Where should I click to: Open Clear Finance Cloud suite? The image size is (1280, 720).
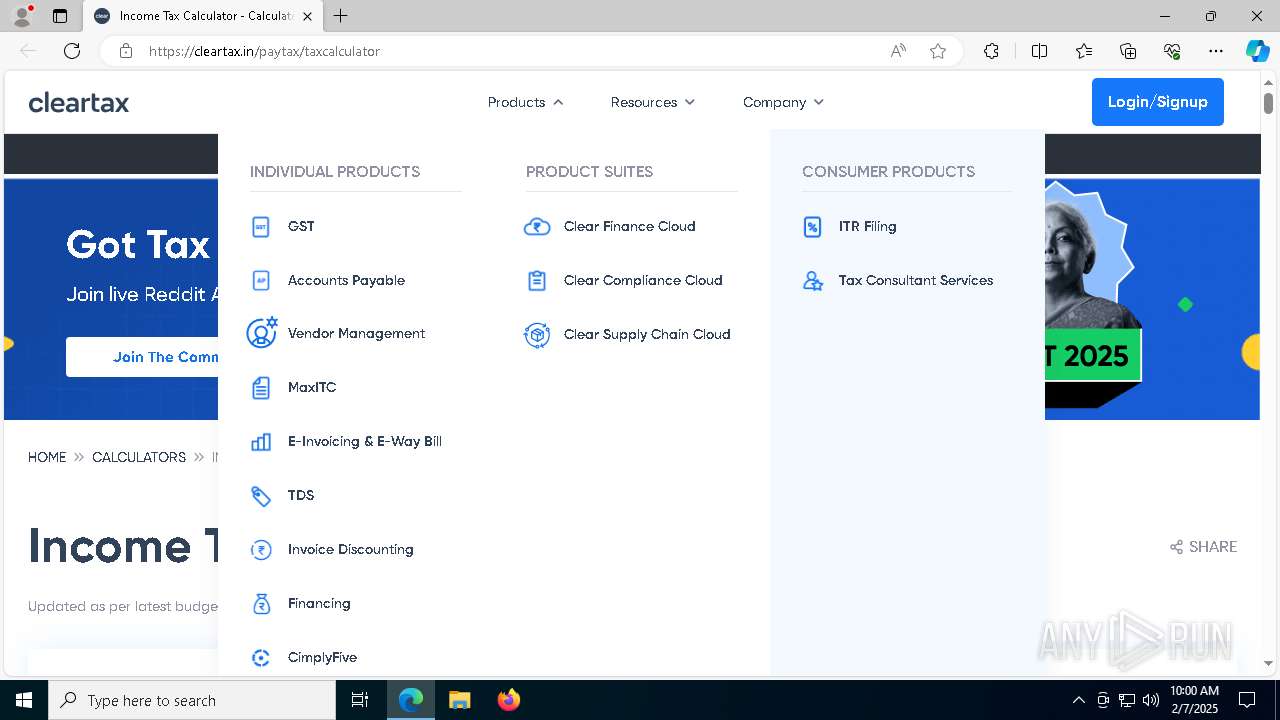630,227
